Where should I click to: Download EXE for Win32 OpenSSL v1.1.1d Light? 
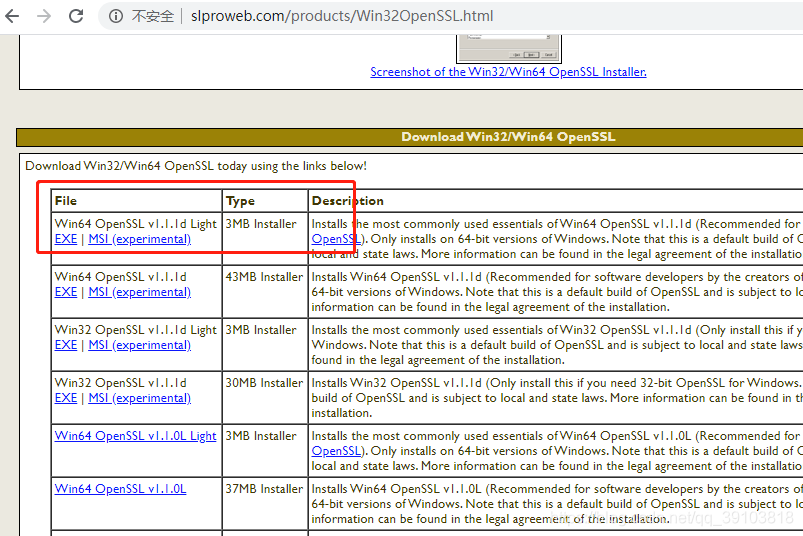click(66, 345)
